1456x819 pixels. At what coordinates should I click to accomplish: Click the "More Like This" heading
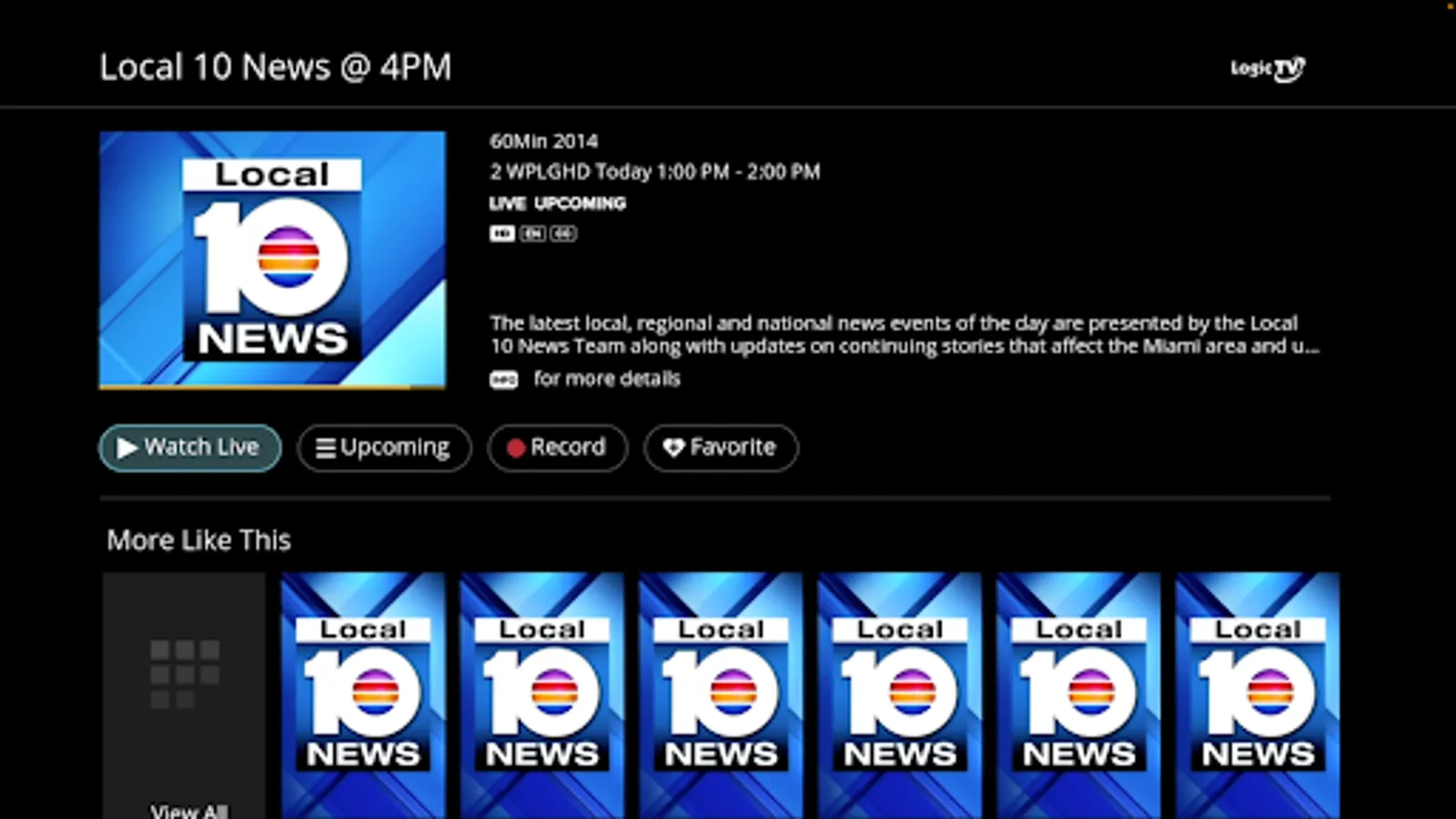[x=198, y=541]
